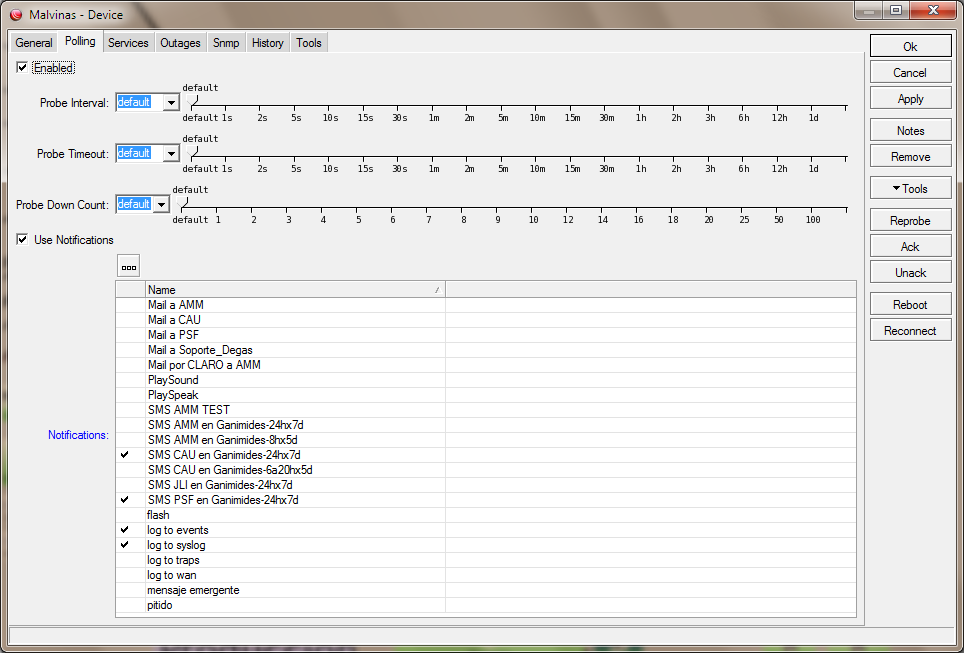Viewport: 964px width, 653px height.
Task: Uncheck SMS CAU en Ganimides-24hx7d notification
Action: [x=125, y=455]
